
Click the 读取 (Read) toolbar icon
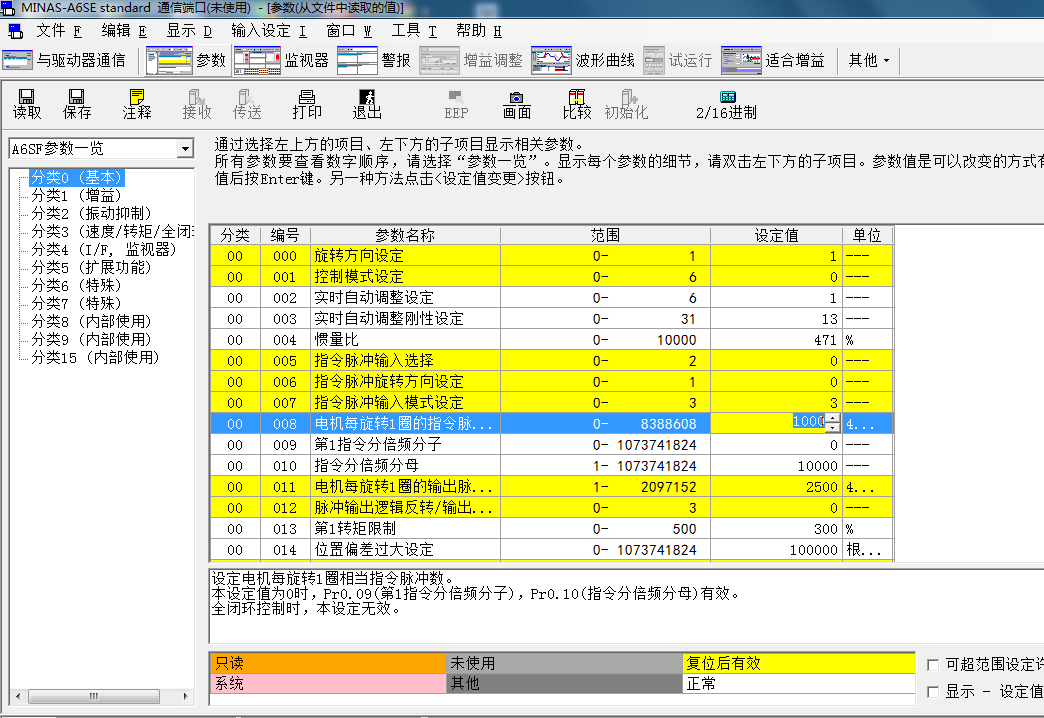pos(27,103)
